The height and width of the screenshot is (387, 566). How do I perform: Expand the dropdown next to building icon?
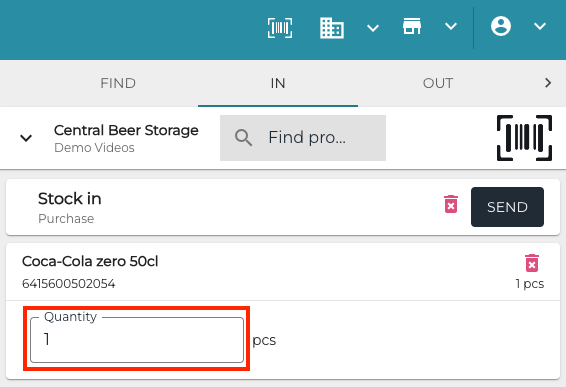point(373,27)
